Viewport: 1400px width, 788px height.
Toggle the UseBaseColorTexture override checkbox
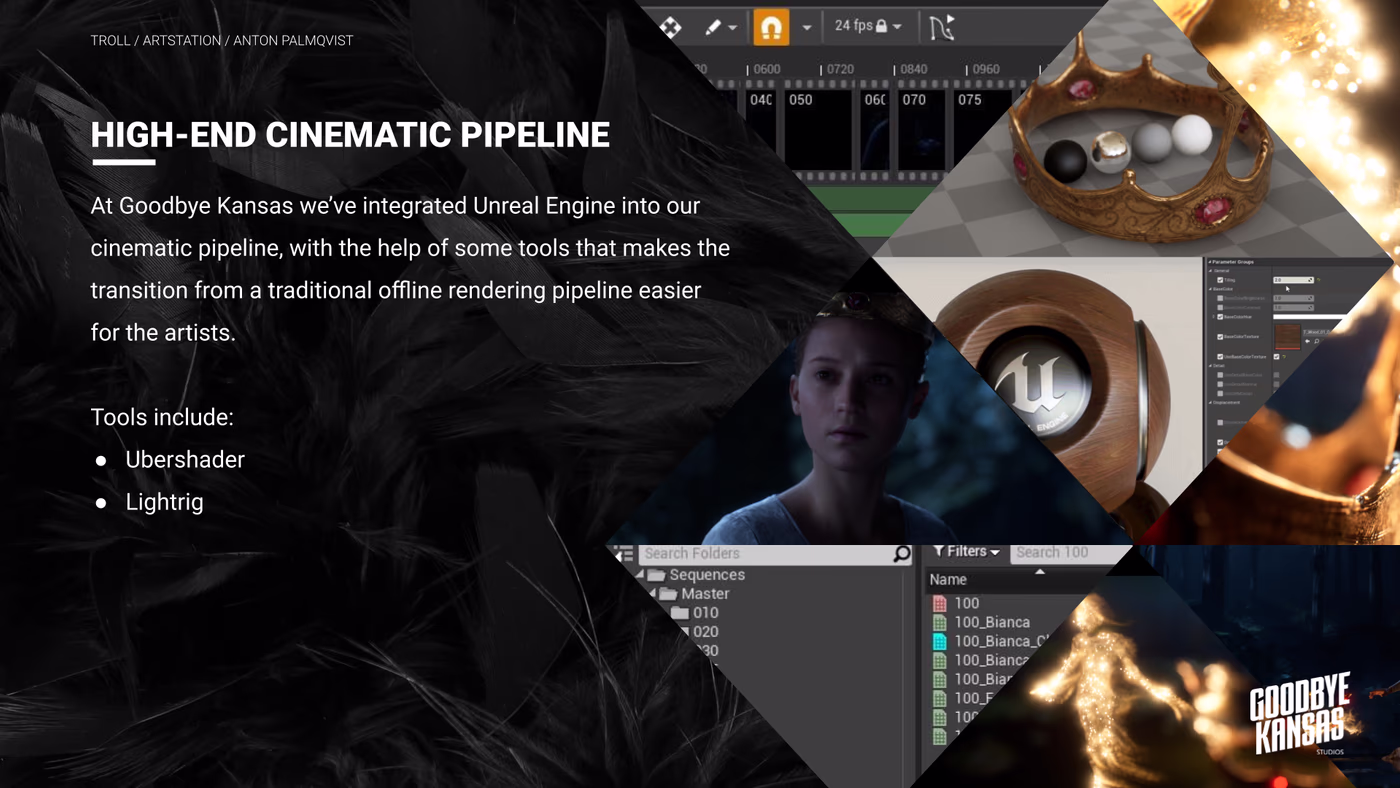click(1220, 357)
